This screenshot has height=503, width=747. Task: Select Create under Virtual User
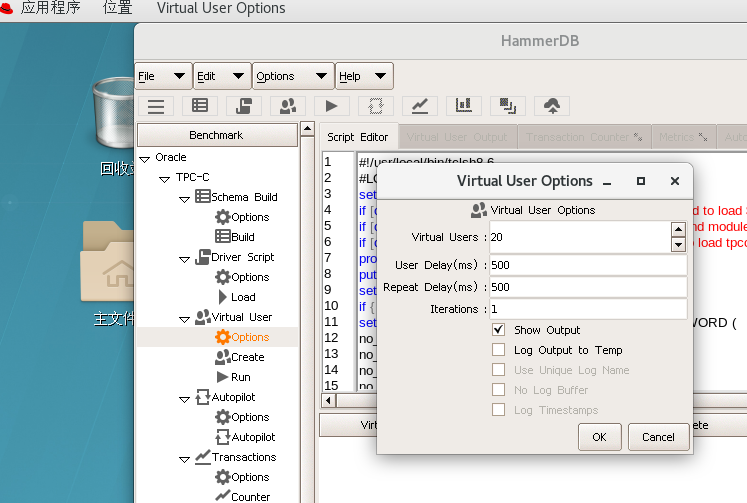click(x=240, y=357)
